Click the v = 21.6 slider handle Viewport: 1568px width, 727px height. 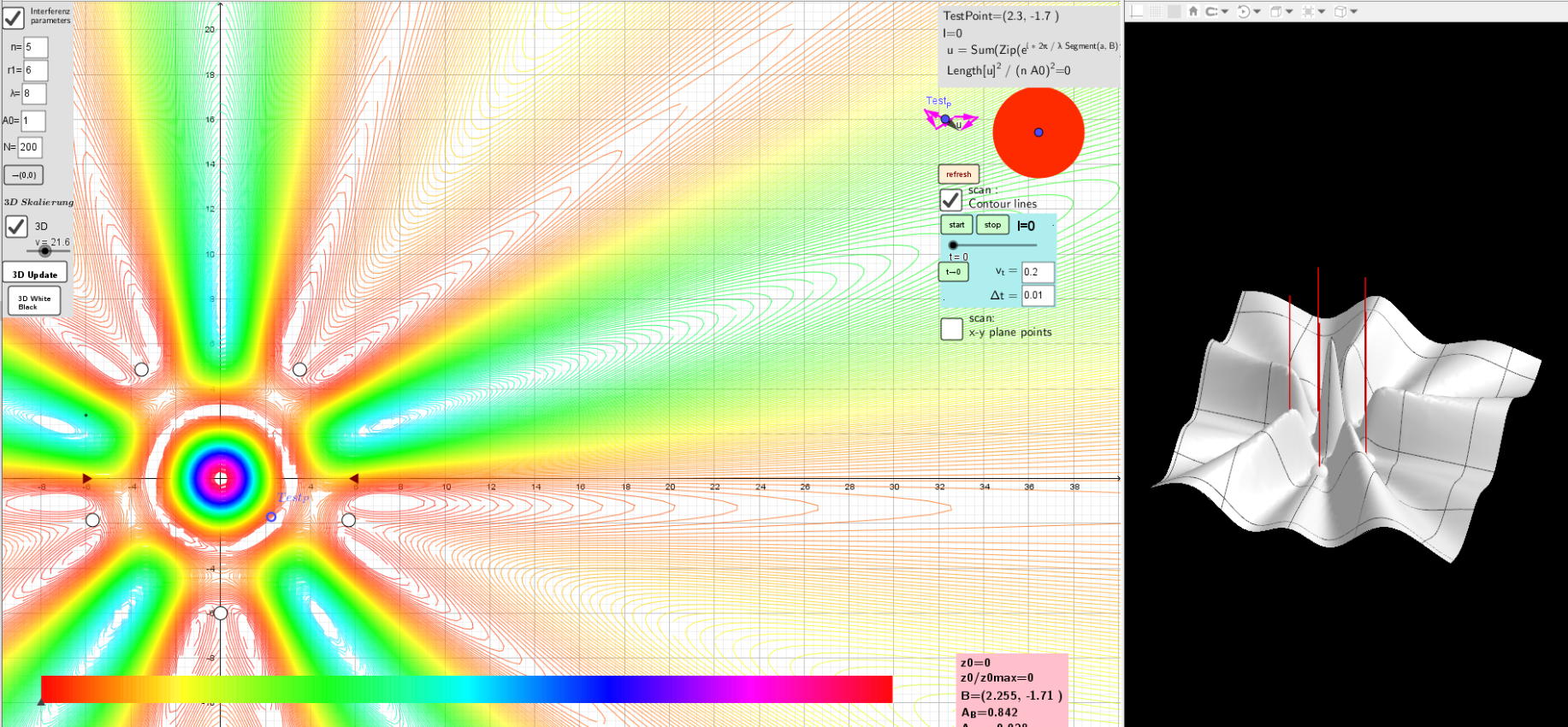44,251
